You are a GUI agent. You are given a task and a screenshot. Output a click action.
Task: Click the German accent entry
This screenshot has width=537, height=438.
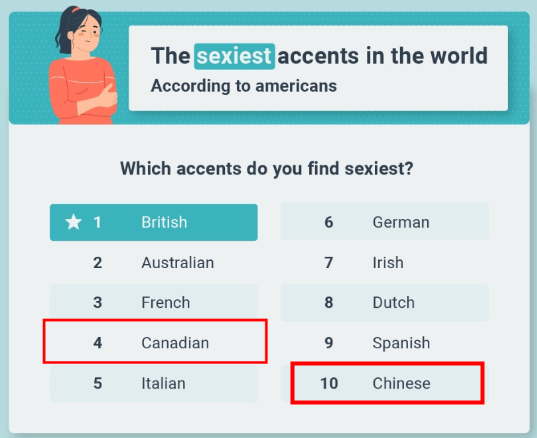(385, 222)
